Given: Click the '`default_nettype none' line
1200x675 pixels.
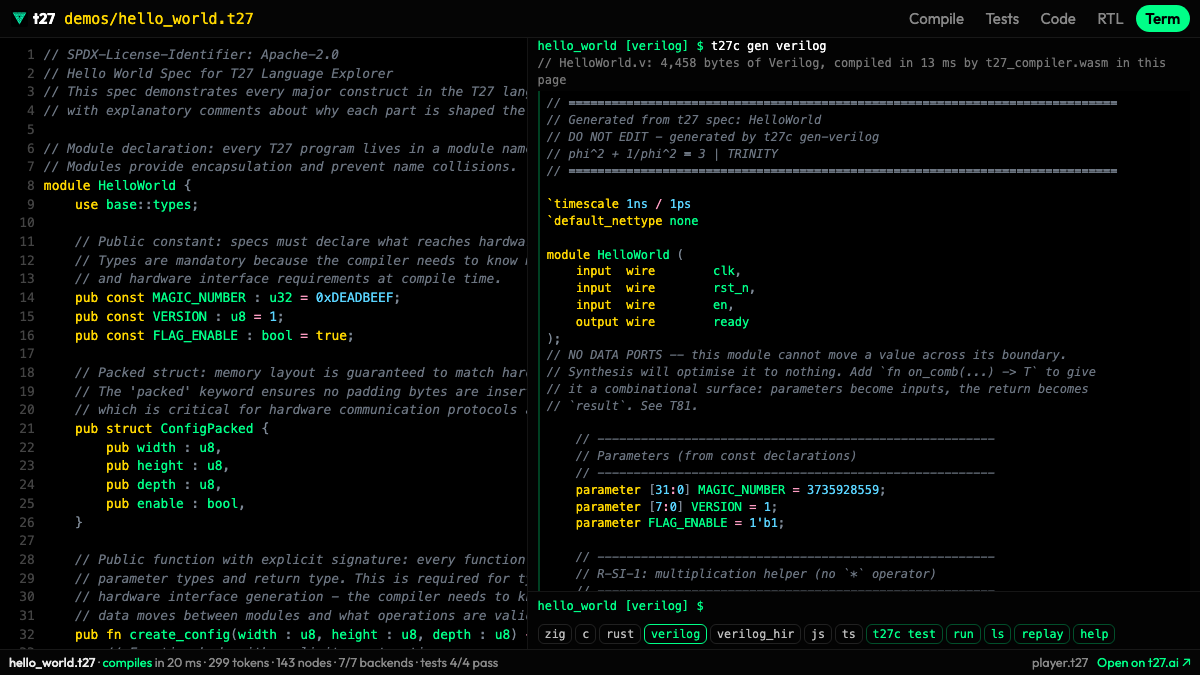Looking at the screenshot, I should (623, 221).
